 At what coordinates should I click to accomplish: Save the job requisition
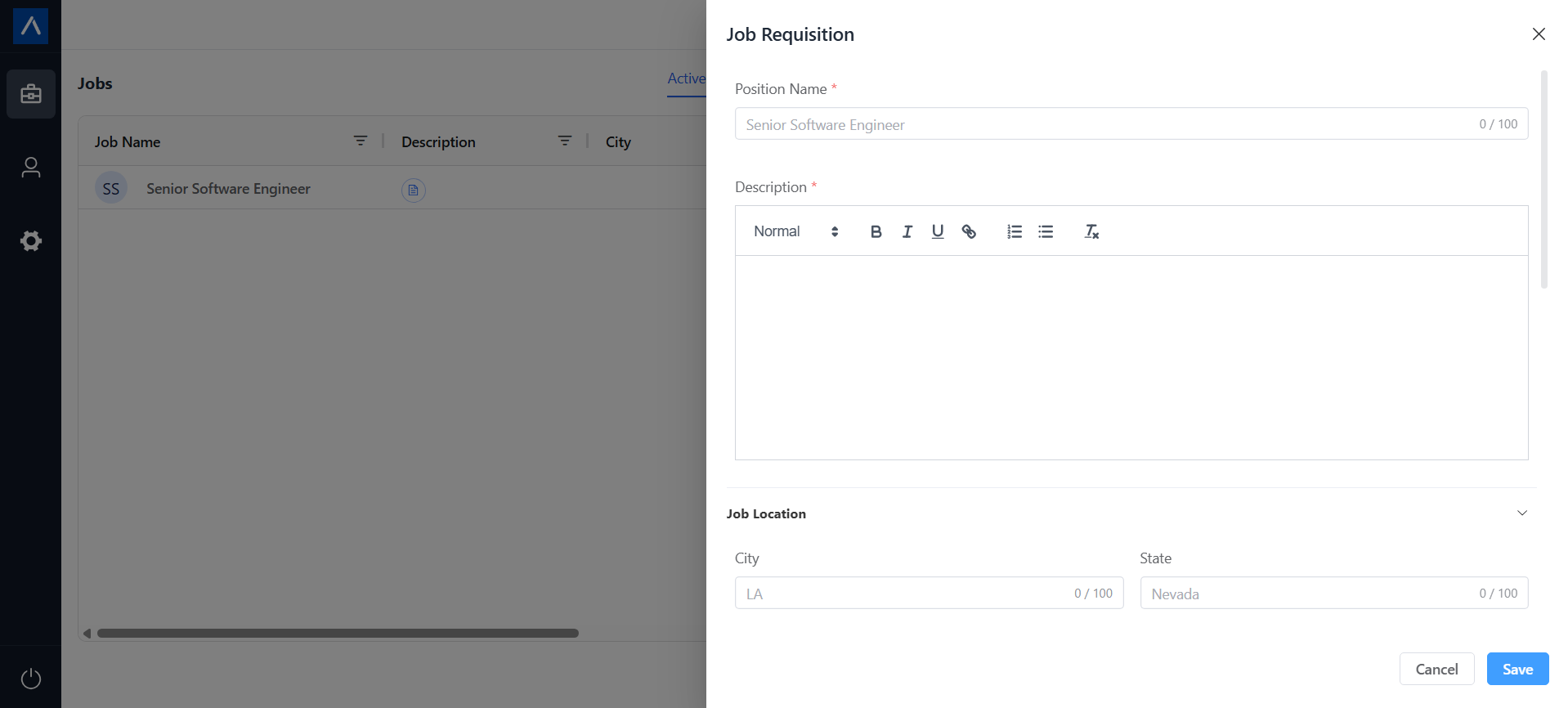[1517, 669]
